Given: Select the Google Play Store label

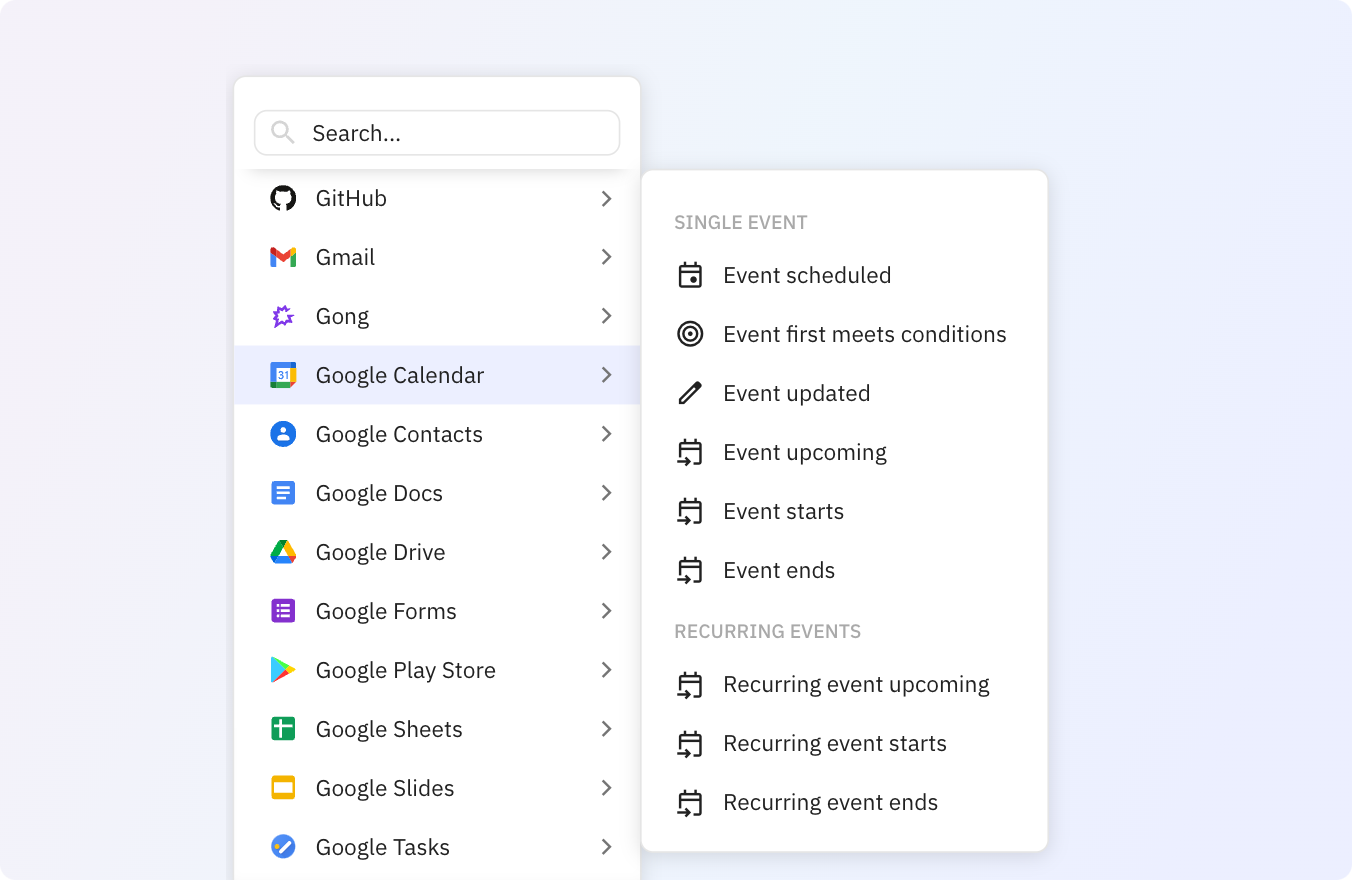Looking at the screenshot, I should point(406,670).
